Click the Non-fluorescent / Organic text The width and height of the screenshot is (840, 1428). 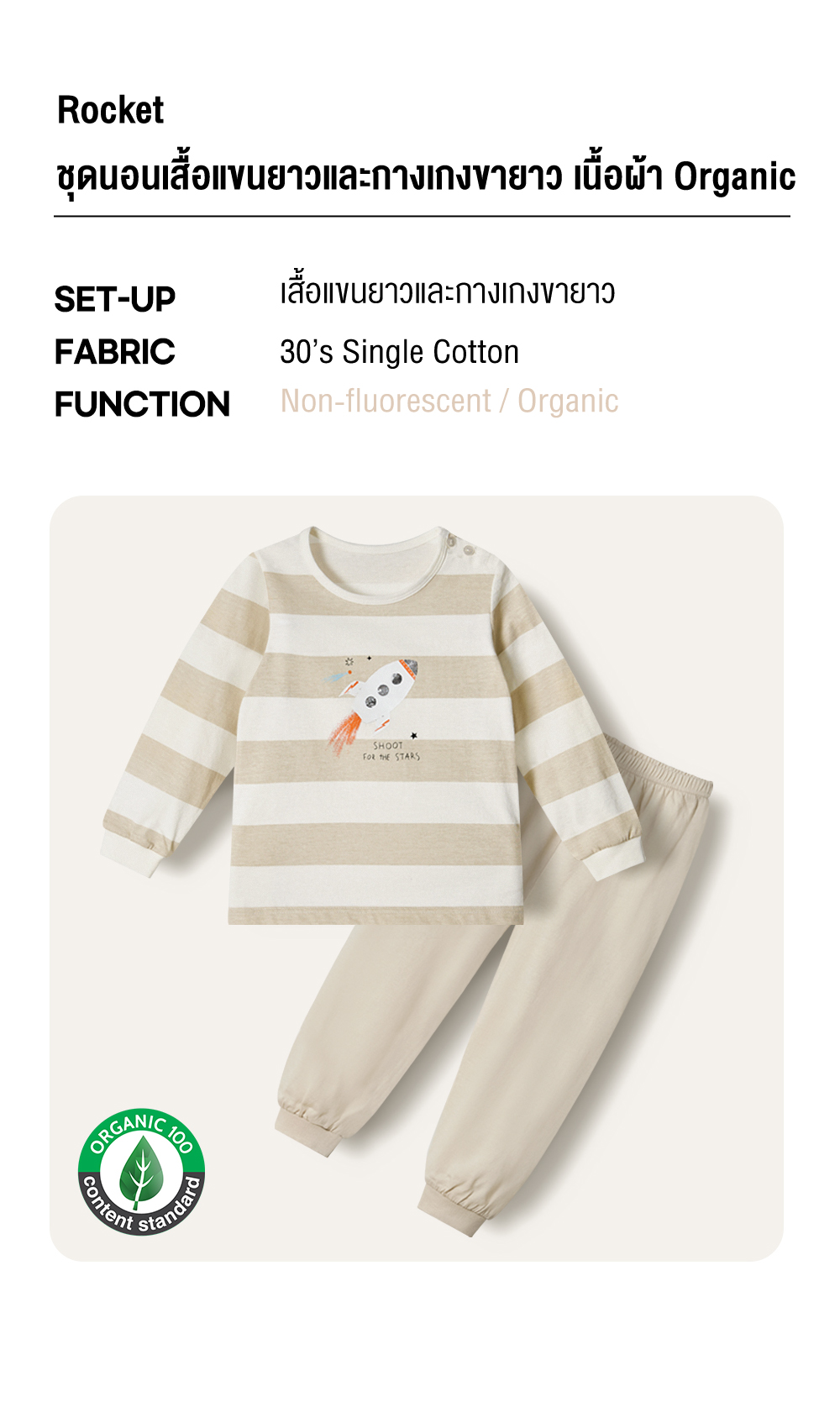(x=449, y=402)
